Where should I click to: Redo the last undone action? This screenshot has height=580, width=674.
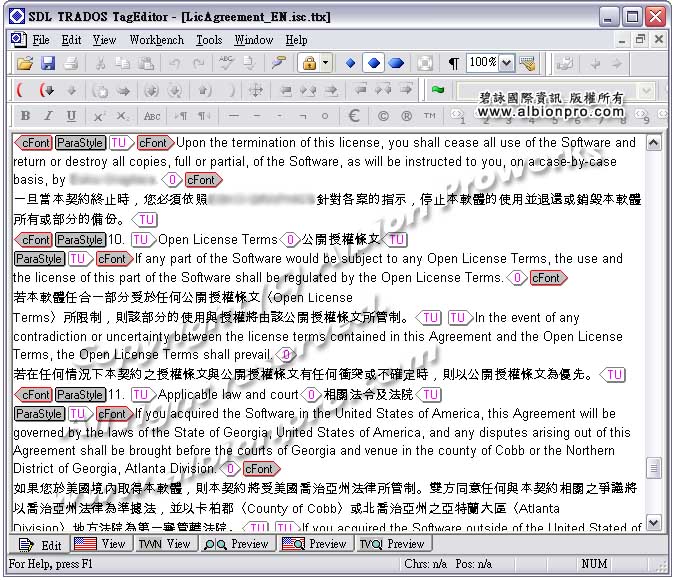(x=198, y=63)
